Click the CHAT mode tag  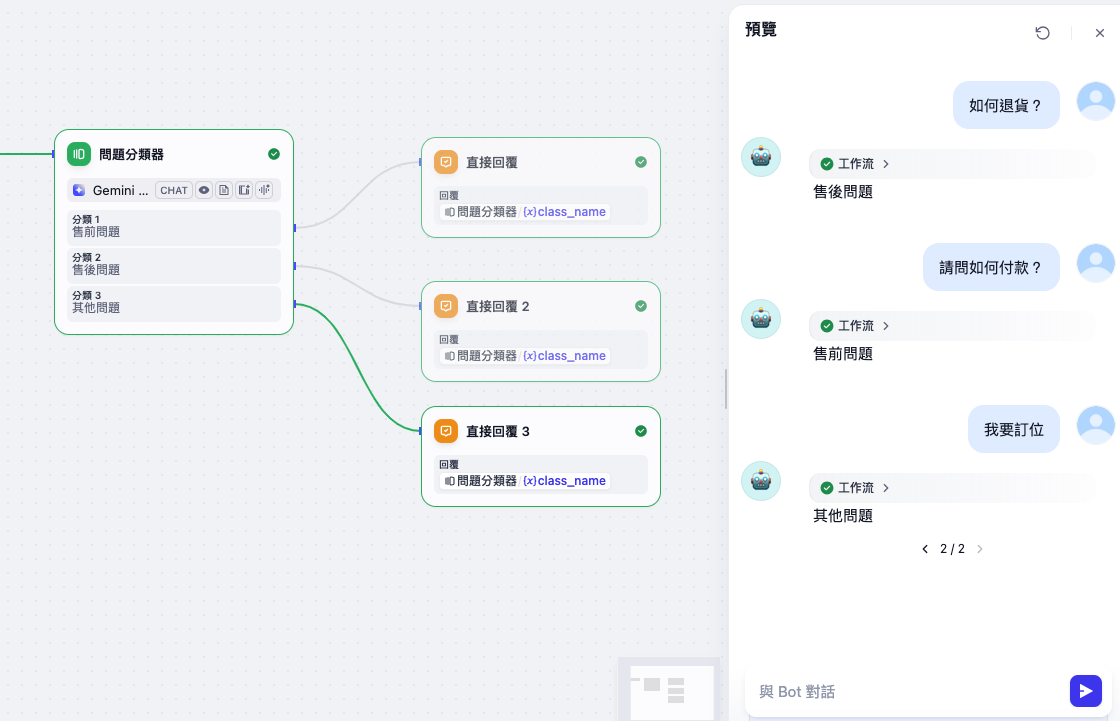click(174, 190)
